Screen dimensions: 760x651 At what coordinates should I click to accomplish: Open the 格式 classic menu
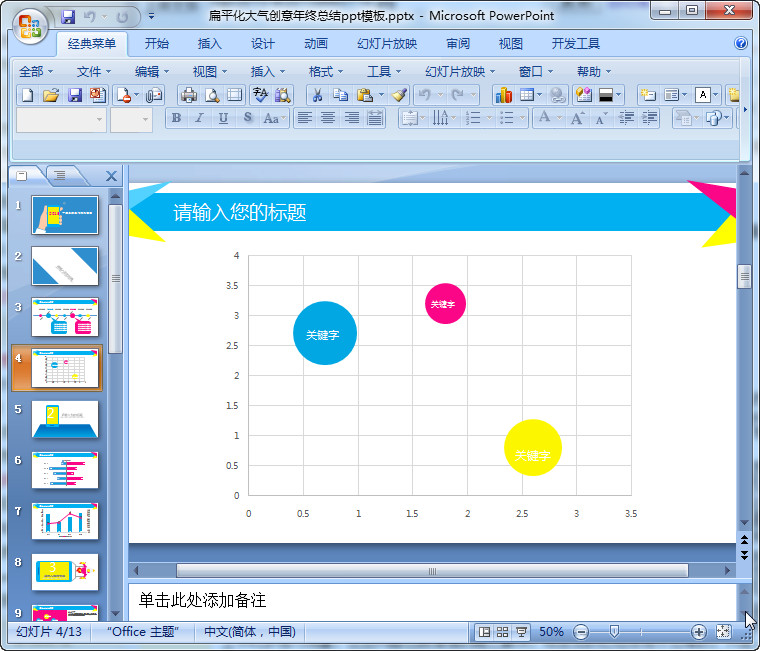point(326,72)
